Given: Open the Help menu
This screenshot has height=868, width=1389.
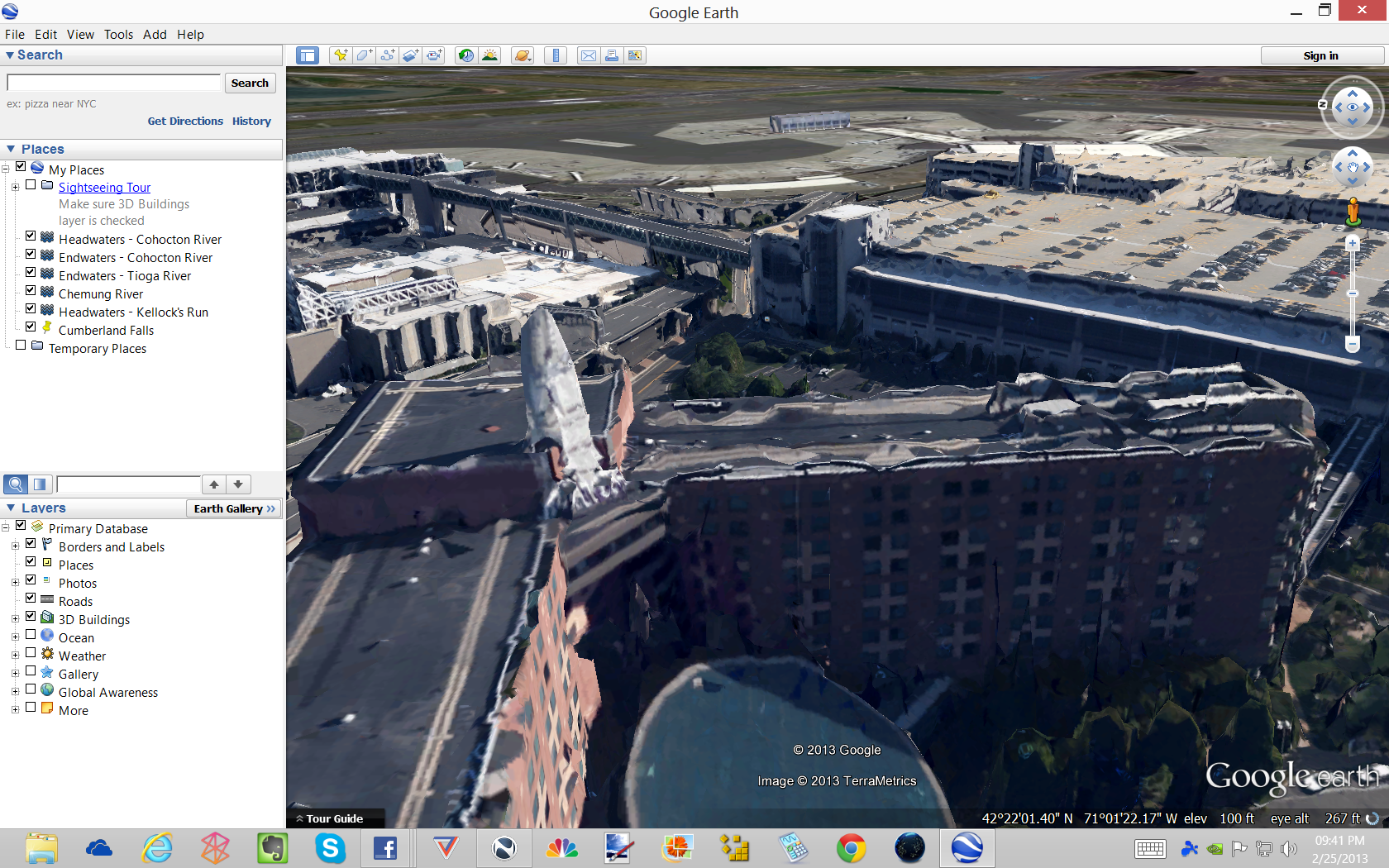Looking at the screenshot, I should [x=190, y=35].
